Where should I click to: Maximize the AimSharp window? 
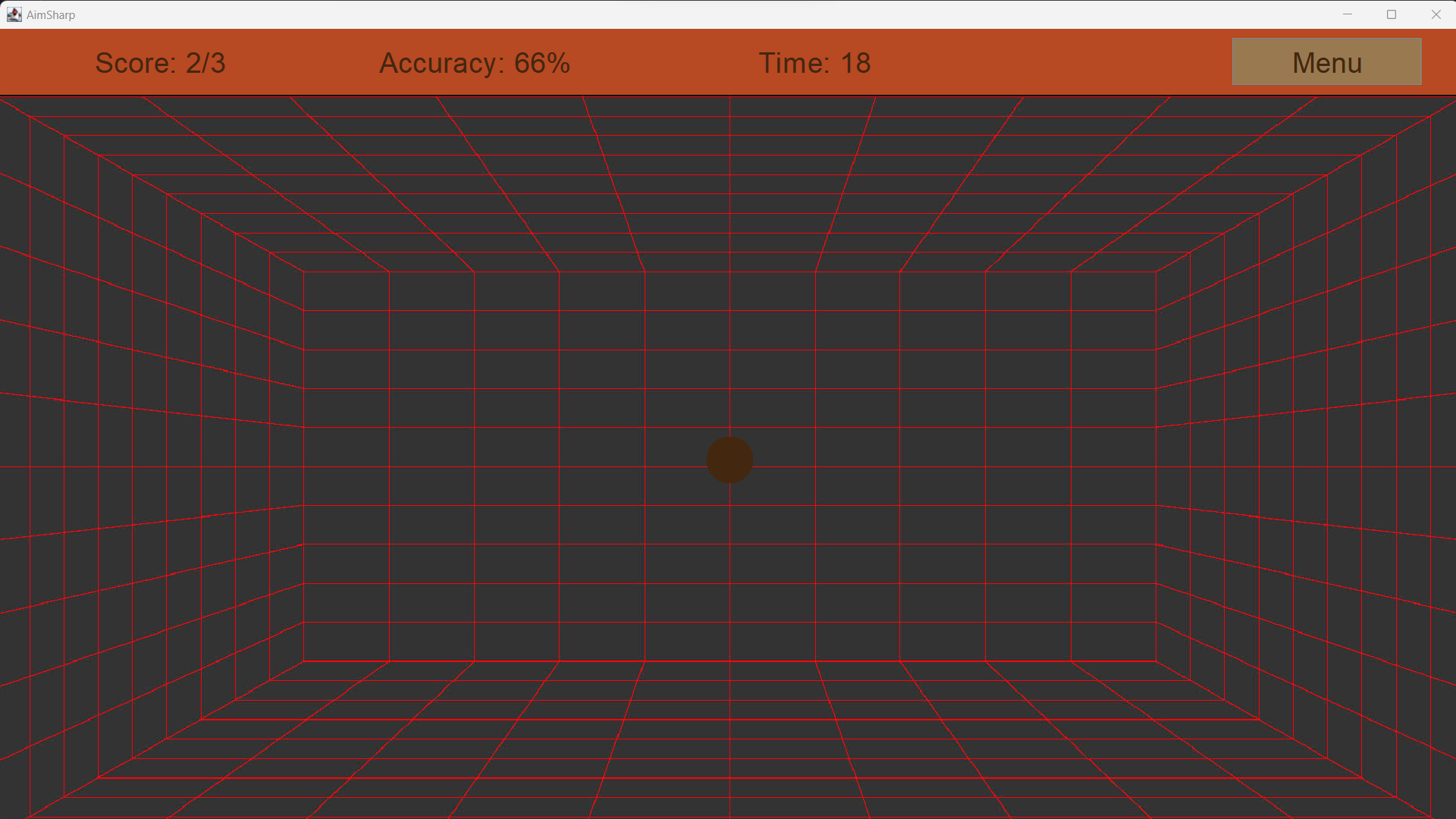click(x=1392, y=14)
